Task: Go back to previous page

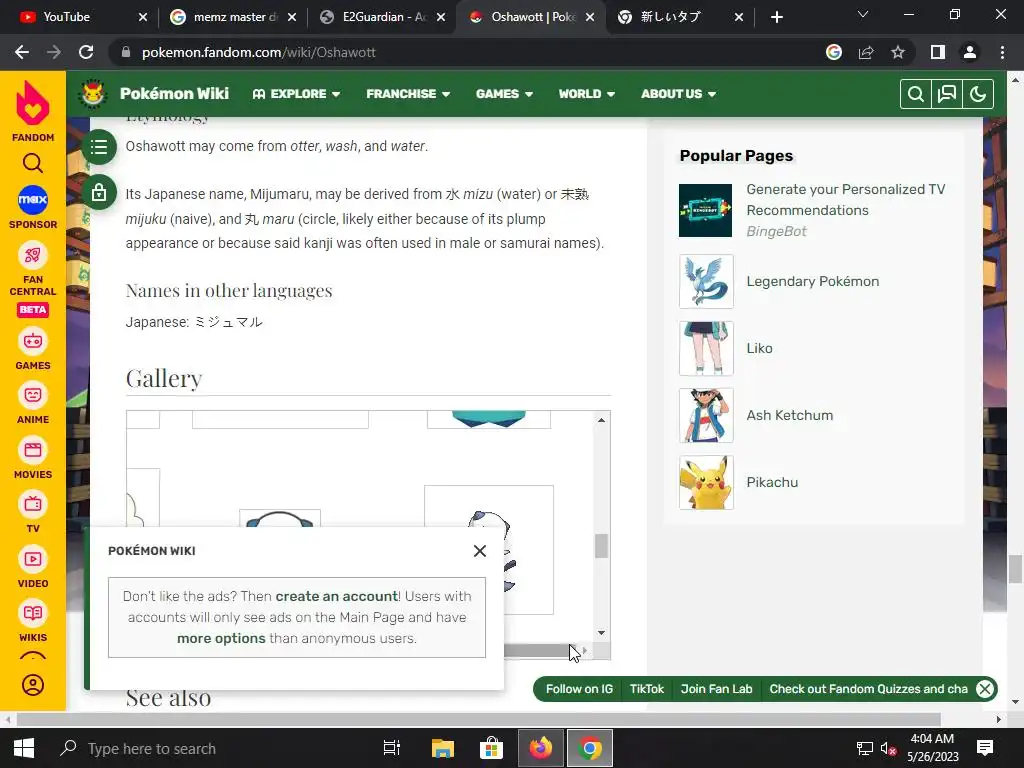Action: tap(22, 52)
